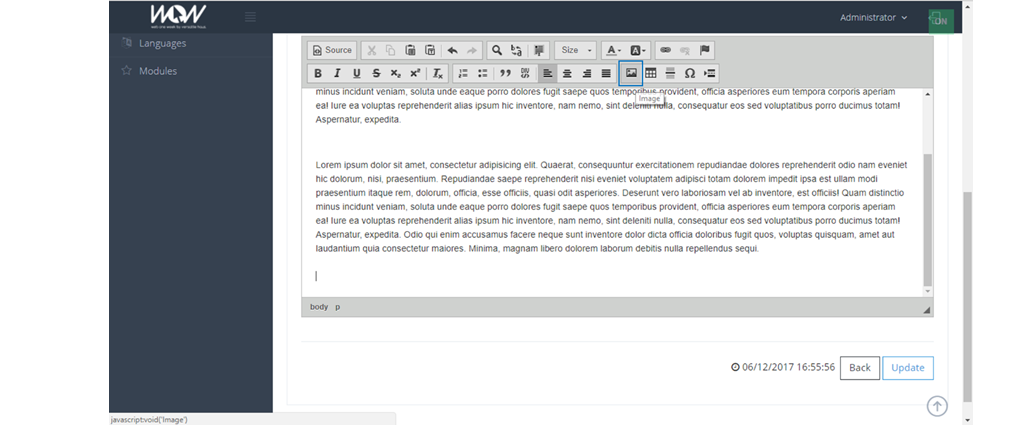Click the Image insert icon
This screenshot has height=429, width=1034.
[x=631, y=73]
